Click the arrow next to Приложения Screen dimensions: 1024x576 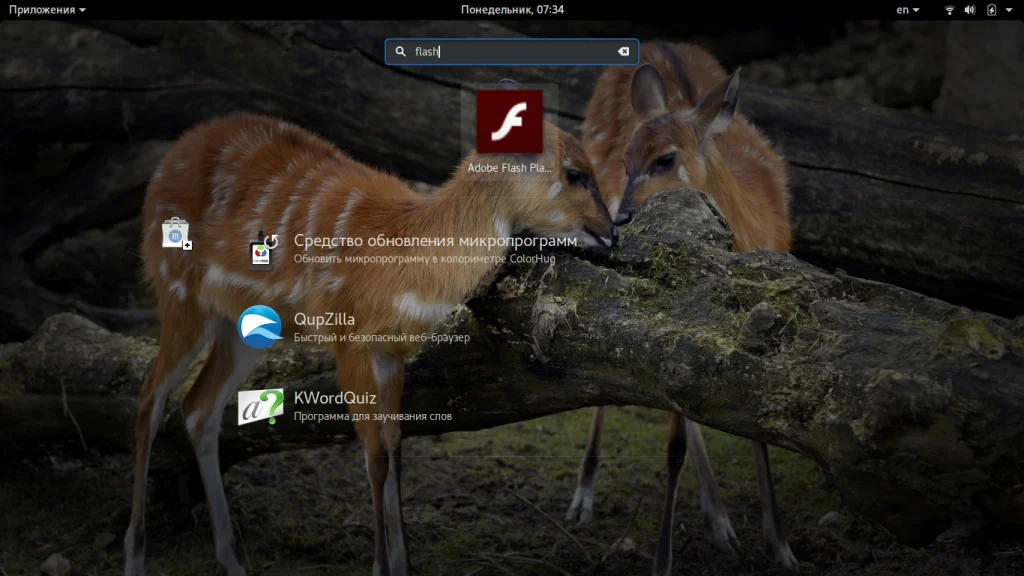(x=82, y=10)
